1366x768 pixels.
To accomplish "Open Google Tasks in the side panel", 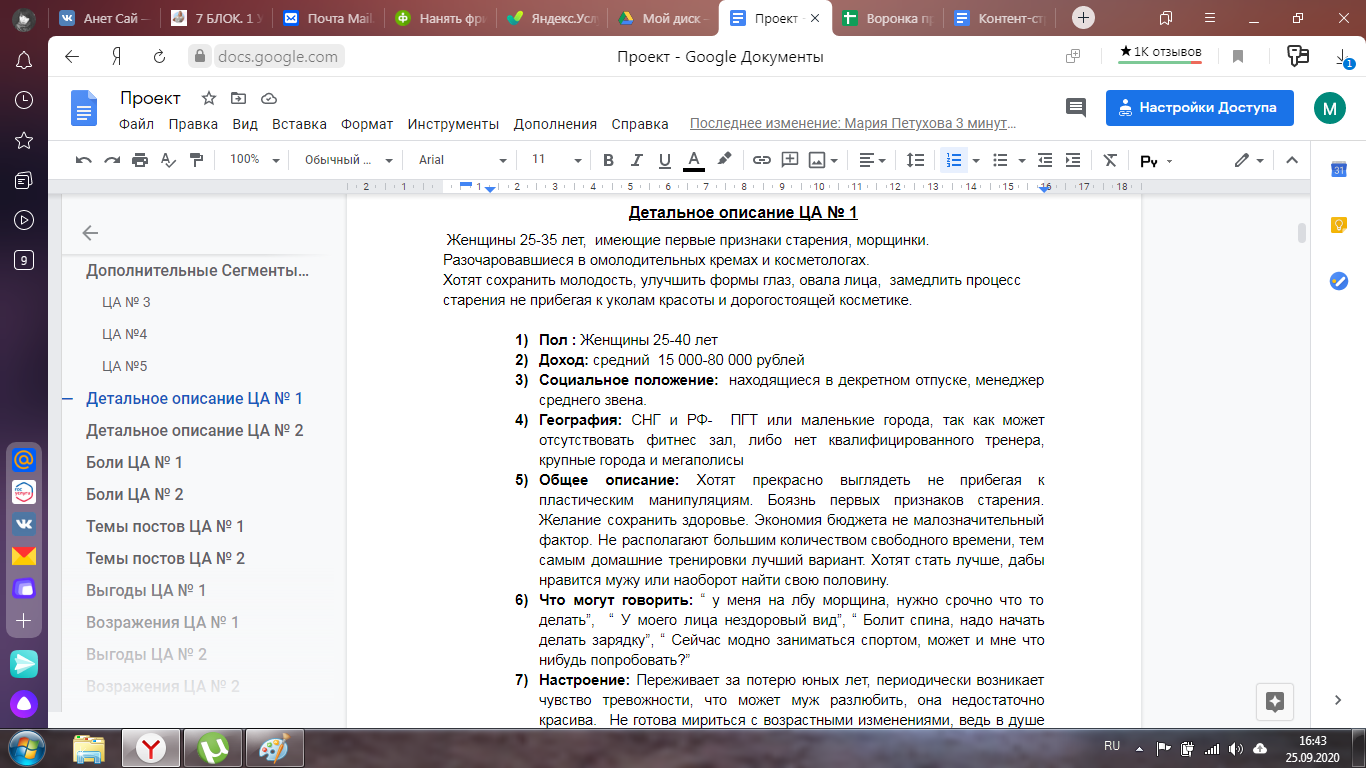I will 1339,281.
